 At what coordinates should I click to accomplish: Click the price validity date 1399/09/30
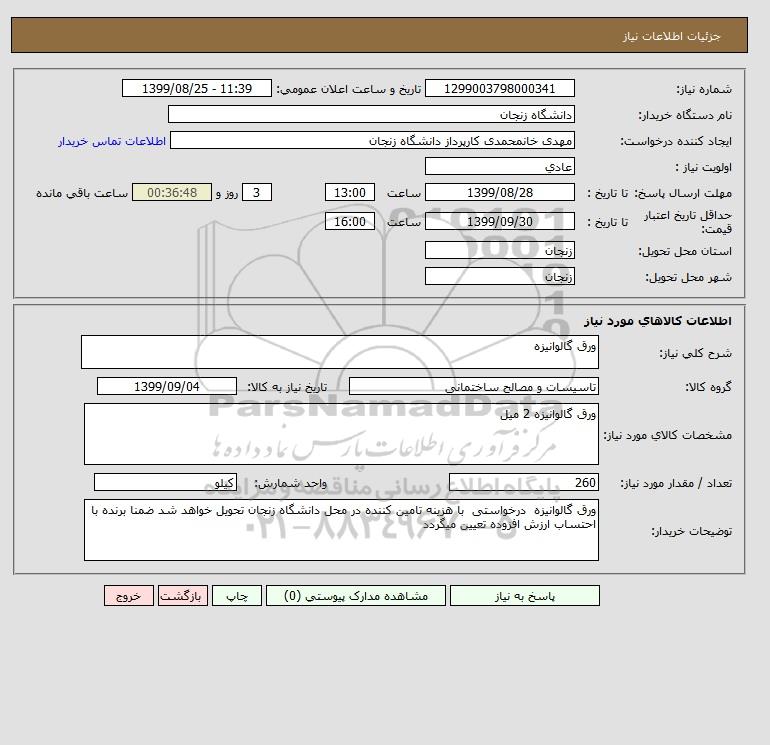point(499,221)
